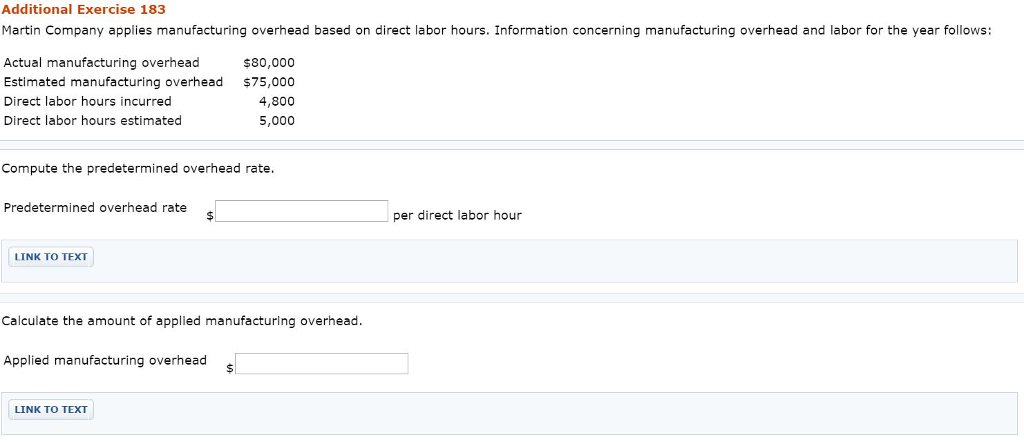1024x444 pixels.
Task: Select the 5,000 estimated labor hours value
Action: tap(277, 121)
